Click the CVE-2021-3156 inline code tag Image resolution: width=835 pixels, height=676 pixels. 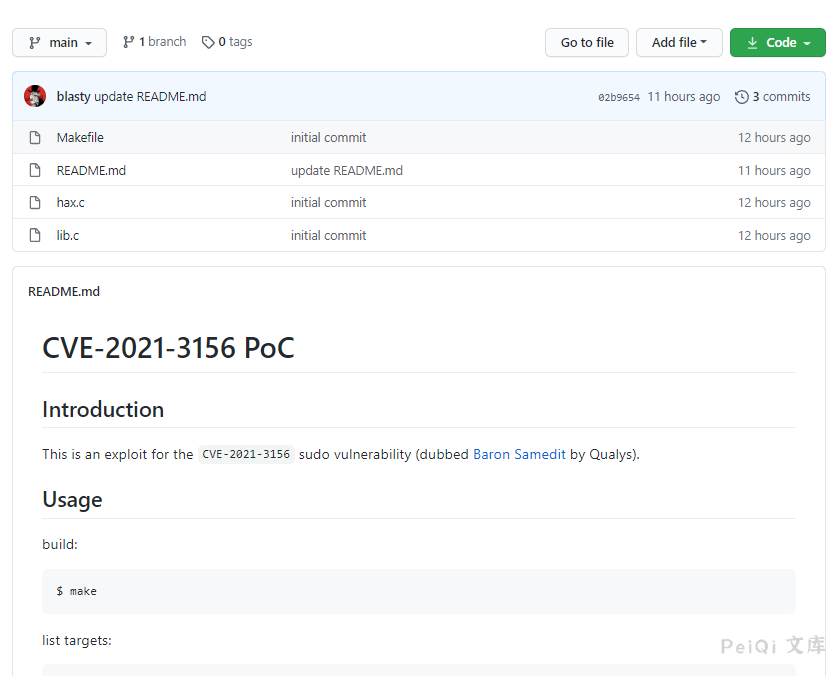[x=244, y=454]
